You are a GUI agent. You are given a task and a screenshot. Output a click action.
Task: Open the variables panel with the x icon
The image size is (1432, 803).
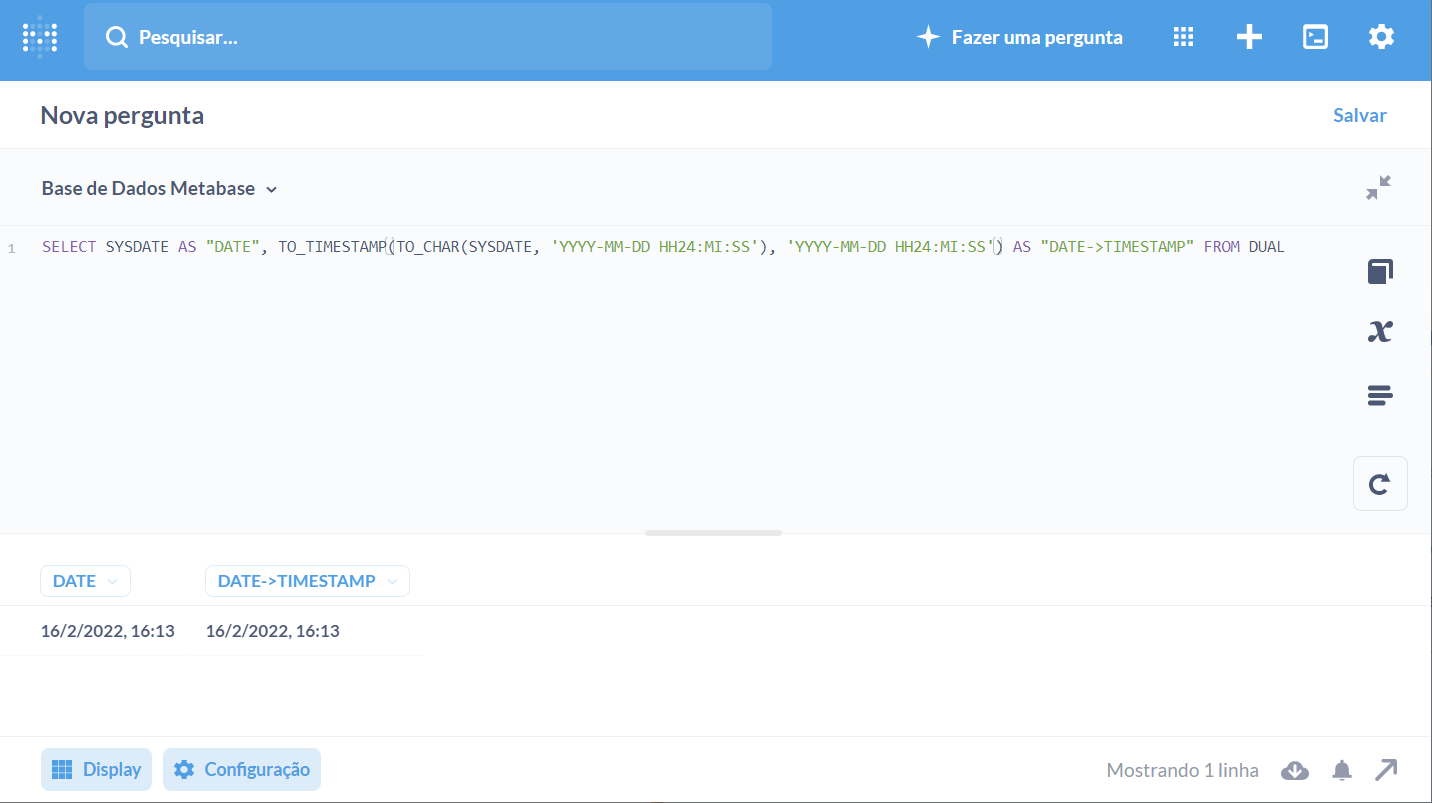tap(1380, 331)
